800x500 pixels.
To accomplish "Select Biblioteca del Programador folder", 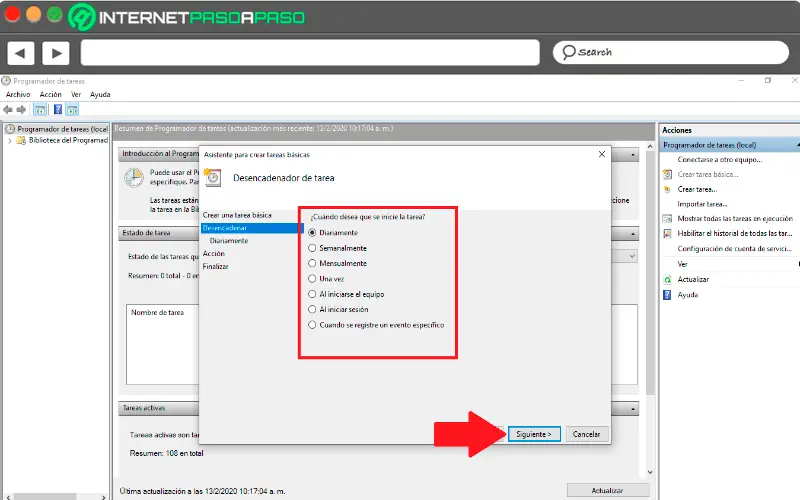I will pos(63,140).
